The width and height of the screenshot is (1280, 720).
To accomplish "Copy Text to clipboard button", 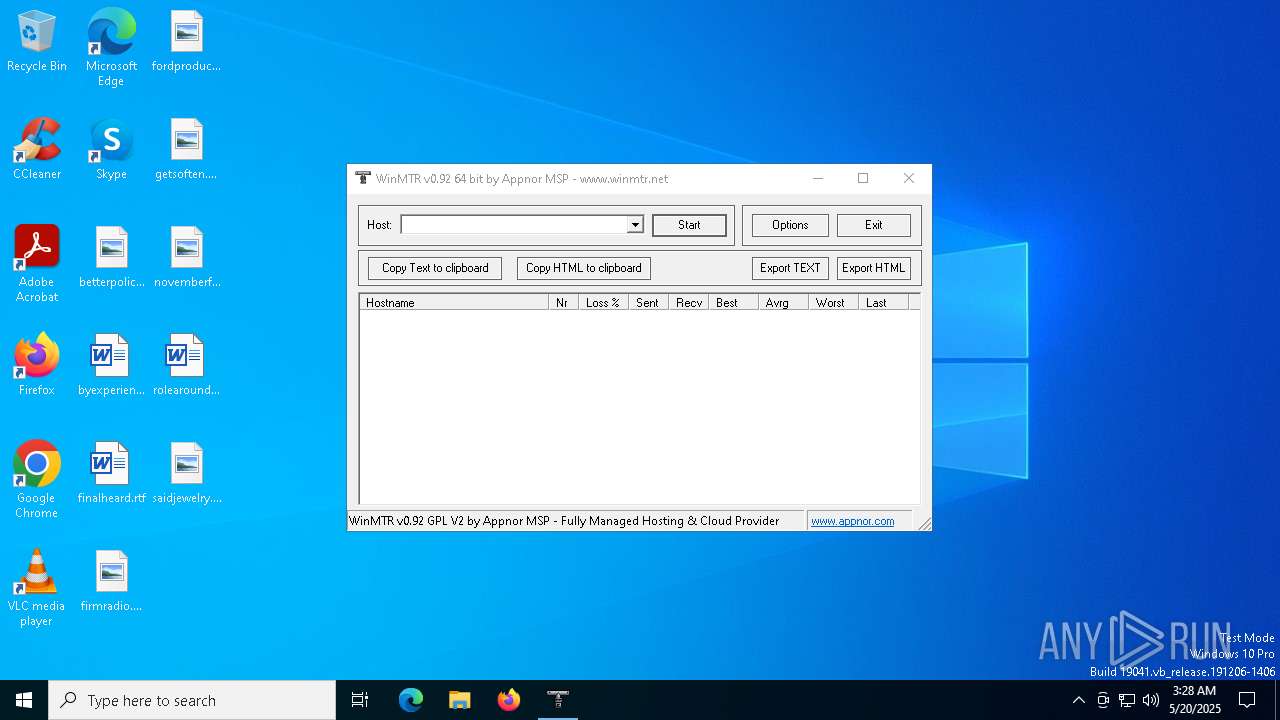I will click(435, 268).
